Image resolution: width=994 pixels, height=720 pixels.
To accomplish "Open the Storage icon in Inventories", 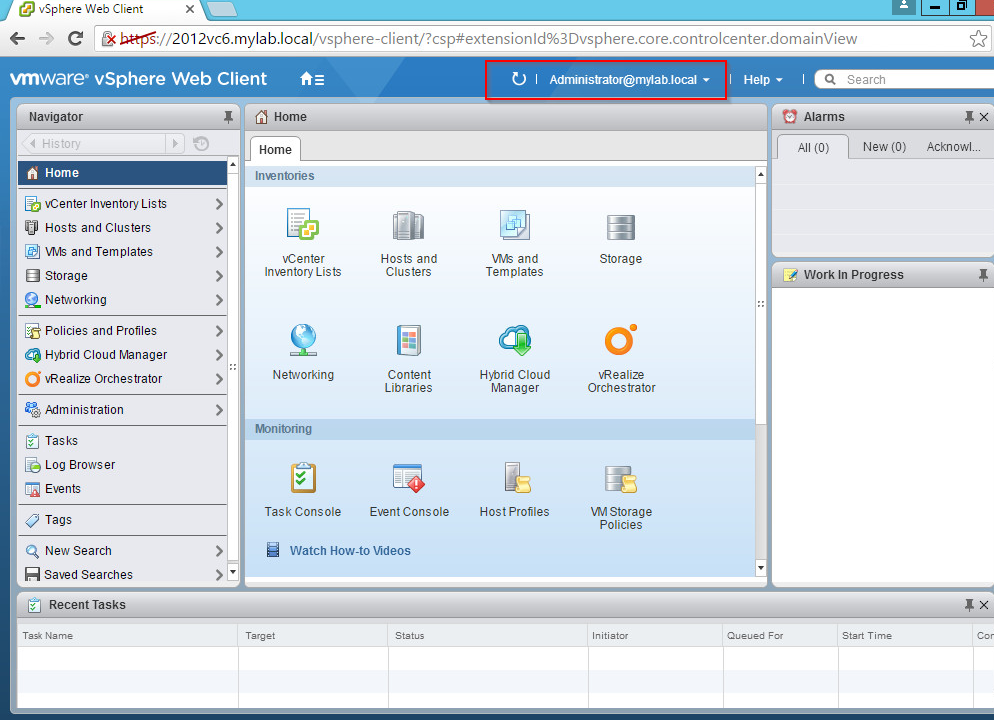I will pos(620,227).
